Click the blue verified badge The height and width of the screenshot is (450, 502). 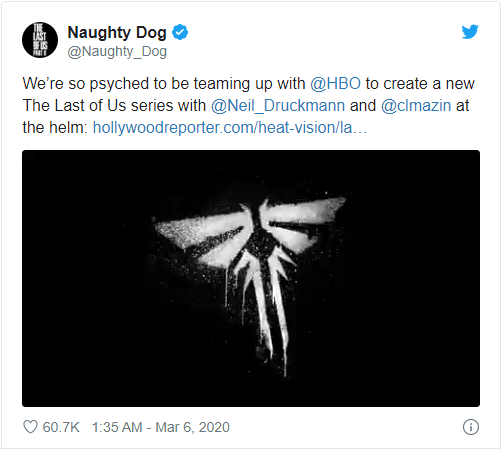tap(180, 32)
